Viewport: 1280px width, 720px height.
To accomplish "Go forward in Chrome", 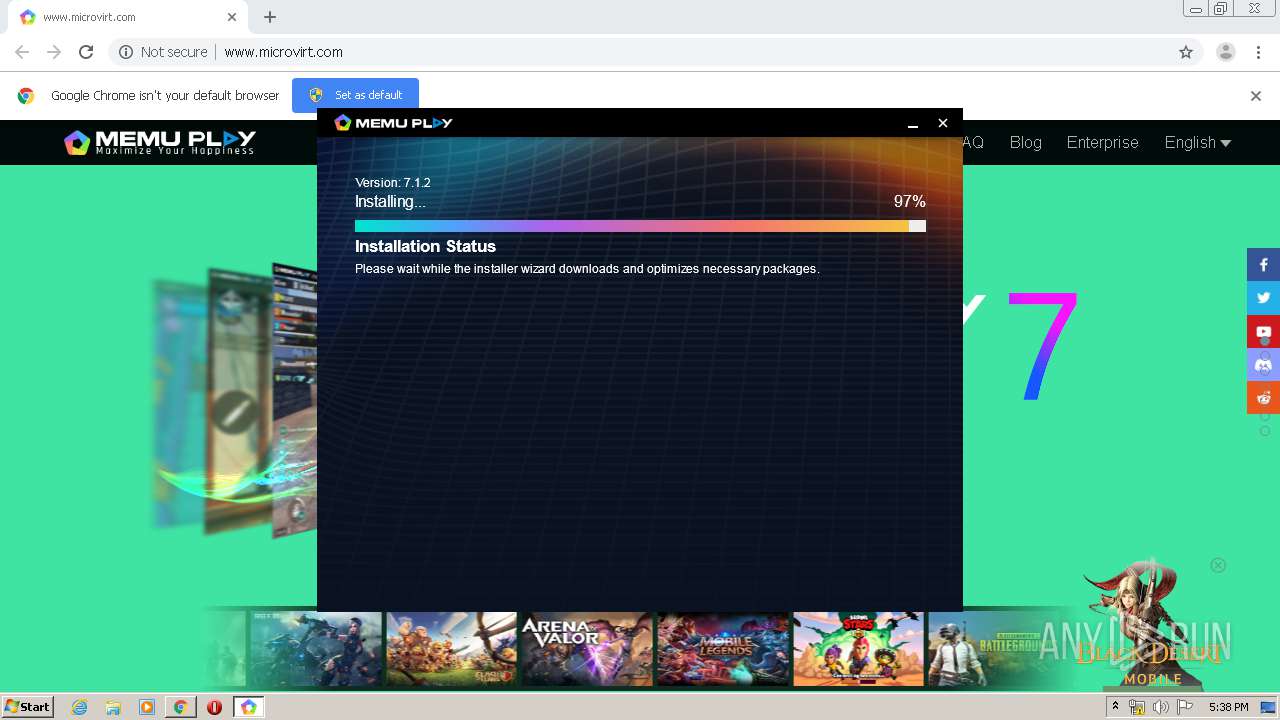I will click(x=54, y=52).
